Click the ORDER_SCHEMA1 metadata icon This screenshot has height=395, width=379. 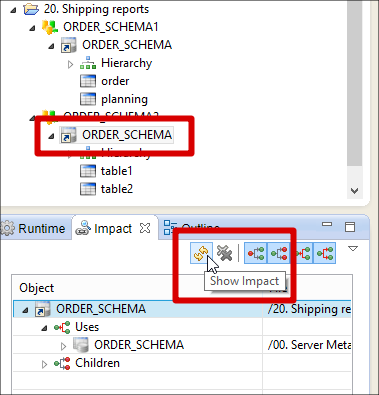tap(50, 27)
